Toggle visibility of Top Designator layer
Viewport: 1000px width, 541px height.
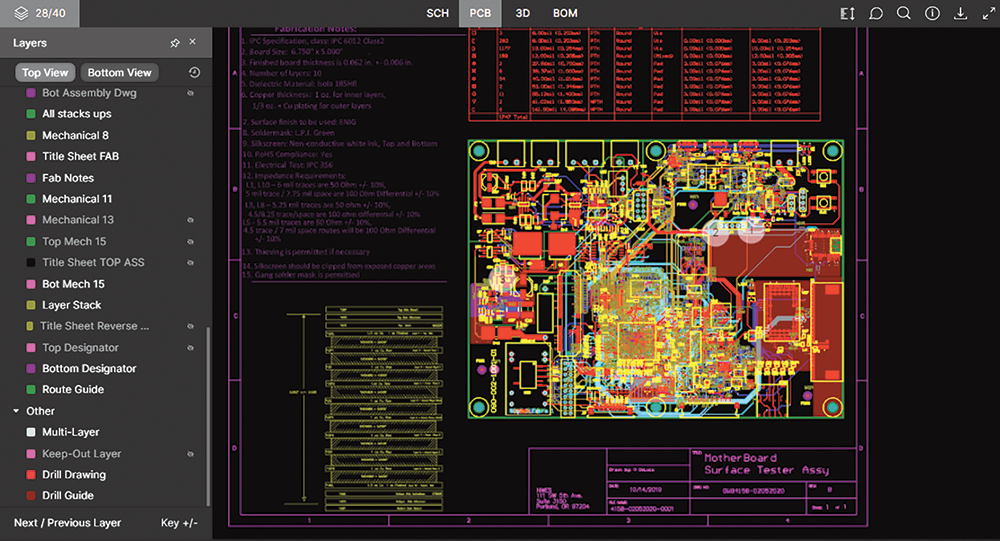190,348
